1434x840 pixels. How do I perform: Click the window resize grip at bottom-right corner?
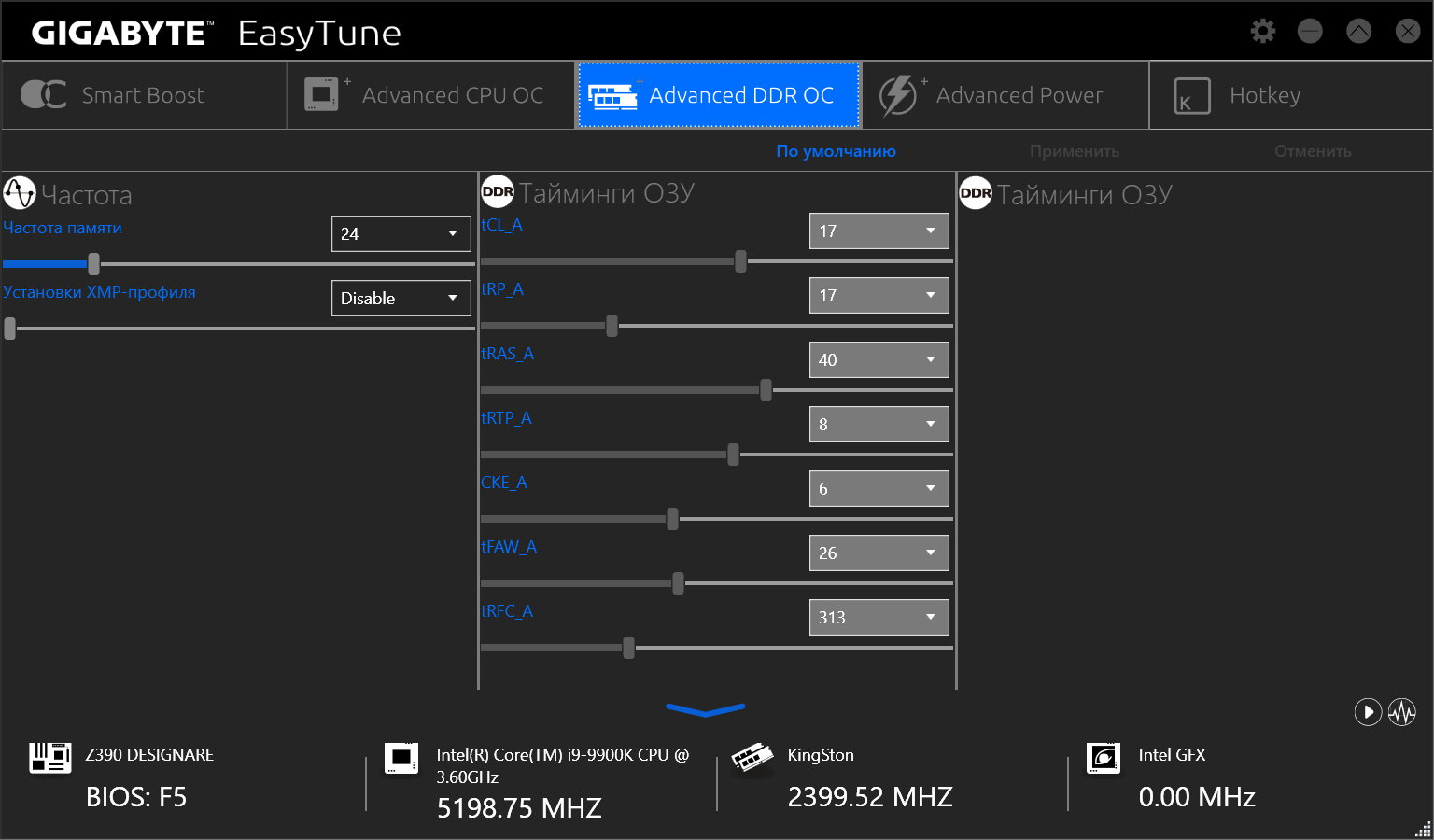coord(1424,830)
